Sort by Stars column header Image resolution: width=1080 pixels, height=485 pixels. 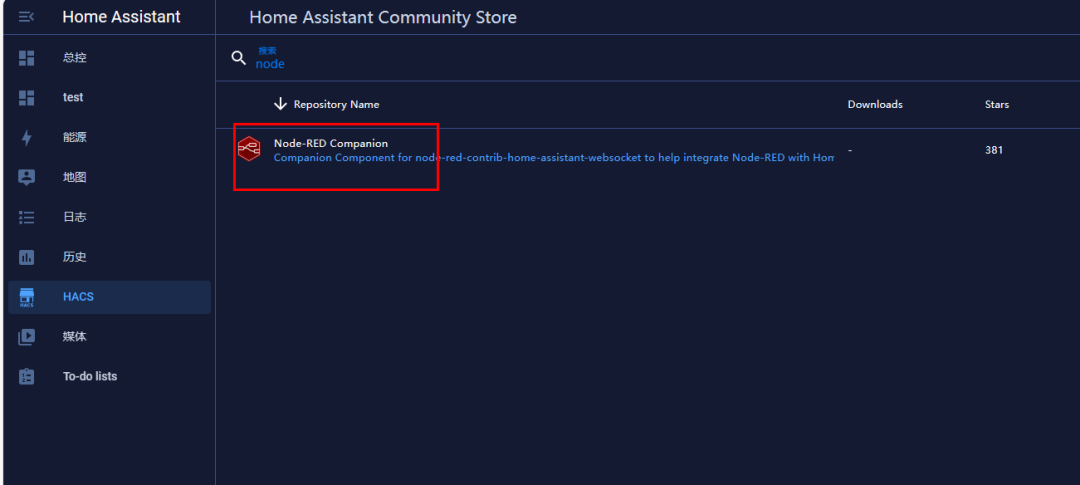pos(997,105)
